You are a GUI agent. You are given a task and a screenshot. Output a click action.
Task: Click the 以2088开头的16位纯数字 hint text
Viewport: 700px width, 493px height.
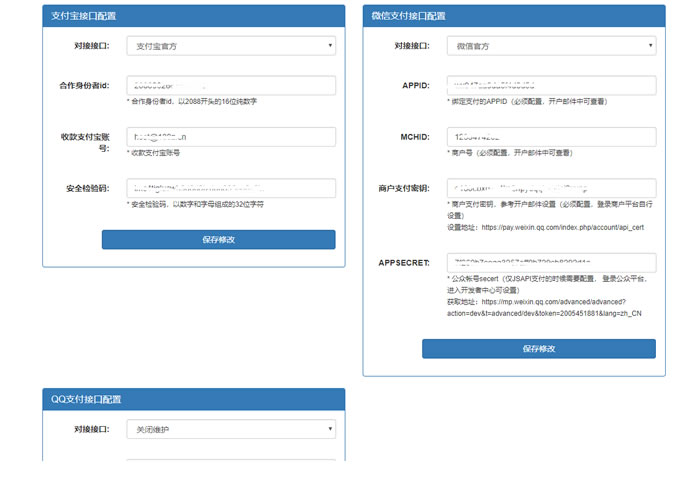tap(192, 101)
